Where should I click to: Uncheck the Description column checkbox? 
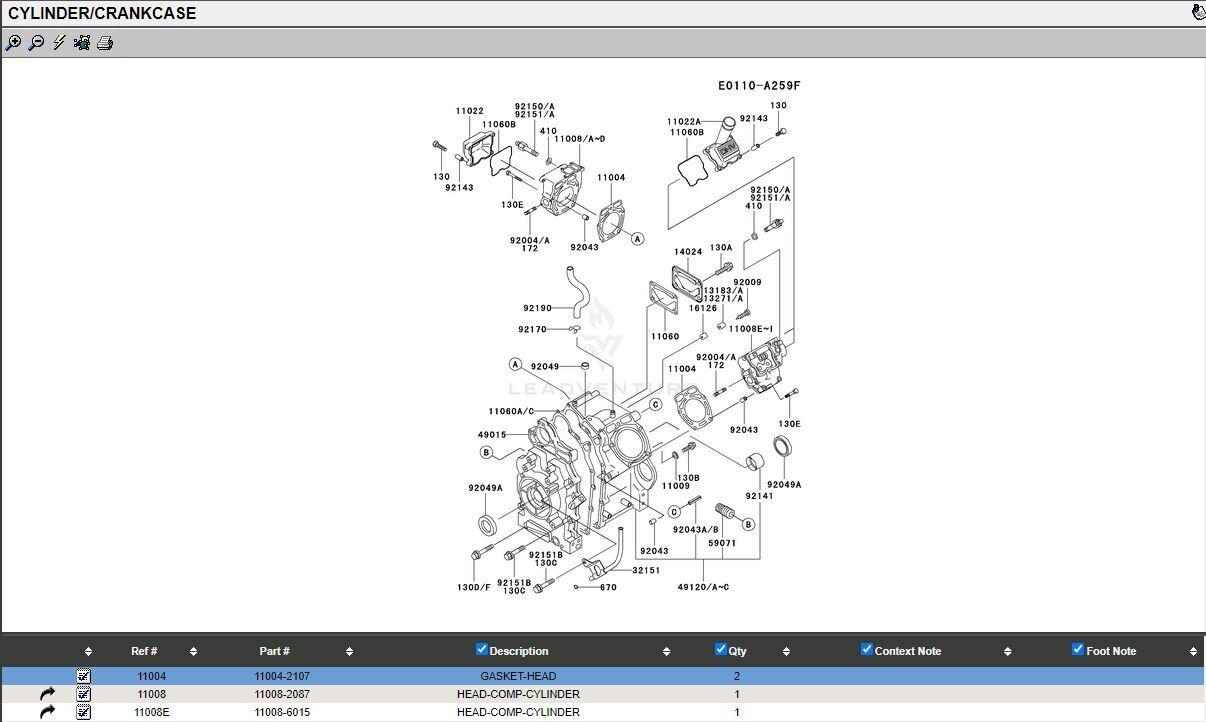pyautogui.click(x=482, y=650)
